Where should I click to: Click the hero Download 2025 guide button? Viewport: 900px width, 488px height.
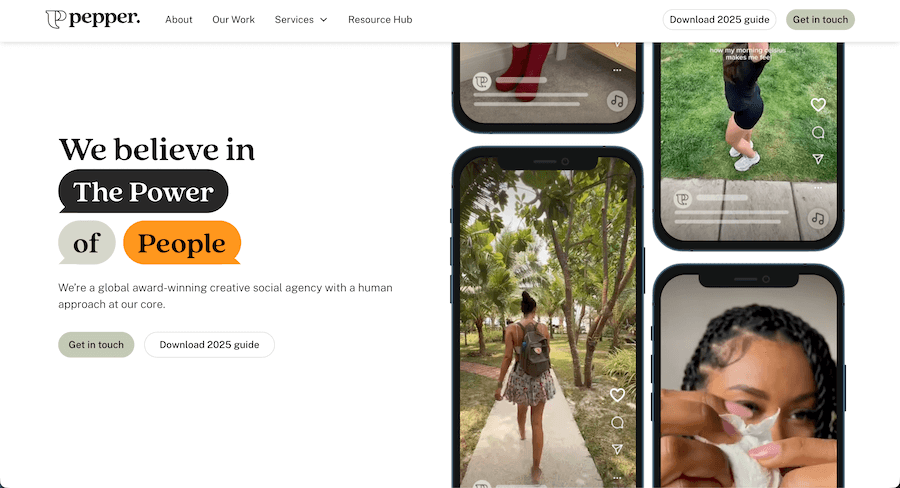pyautogui.click(x=210, y=344)
